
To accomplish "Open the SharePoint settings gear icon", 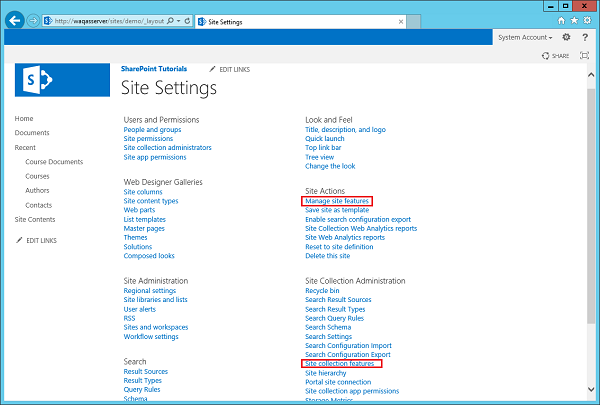I will click(x=566, y=37).
